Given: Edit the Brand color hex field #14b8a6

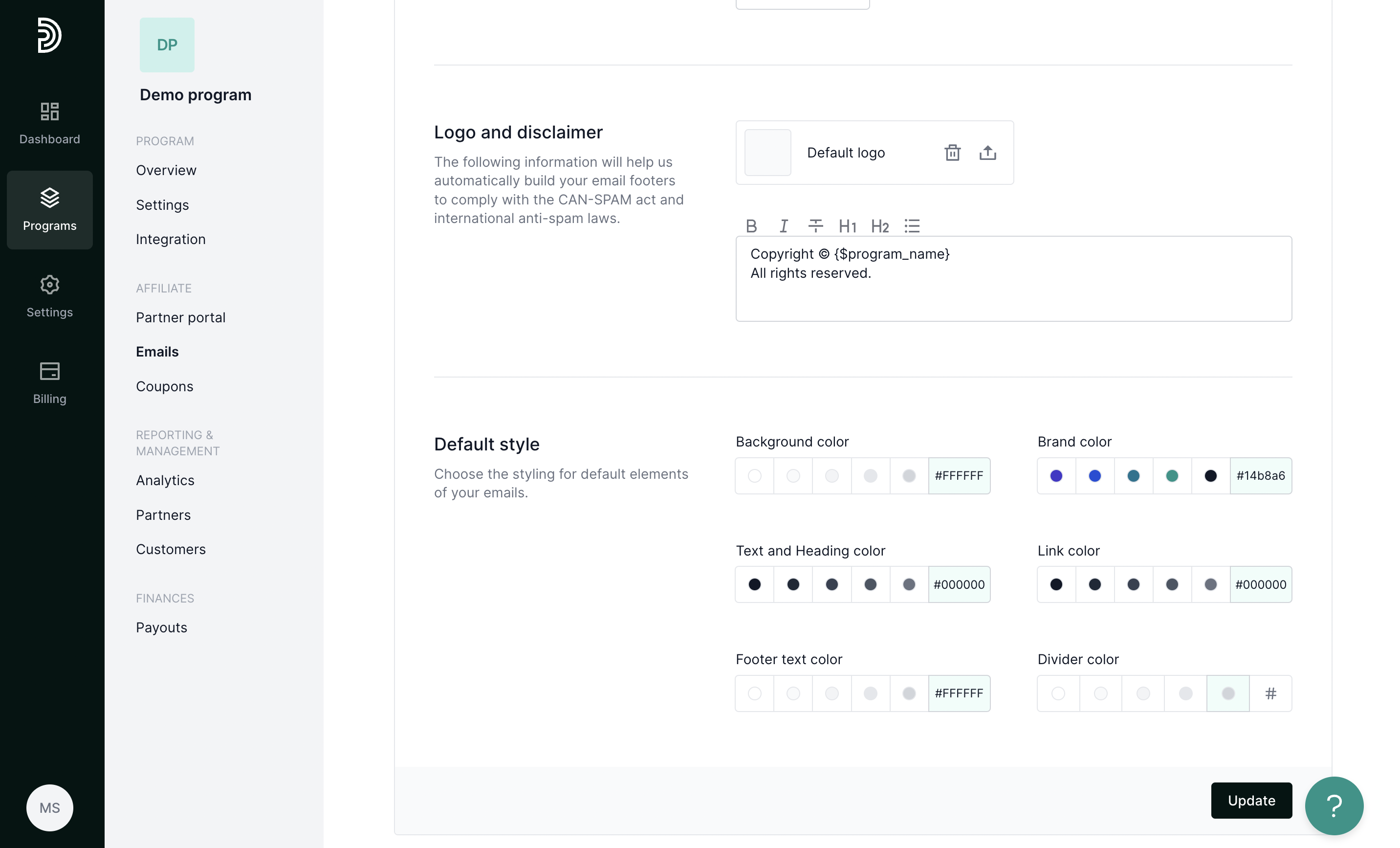Looking at the screenshot, I should pos(1260,475).
